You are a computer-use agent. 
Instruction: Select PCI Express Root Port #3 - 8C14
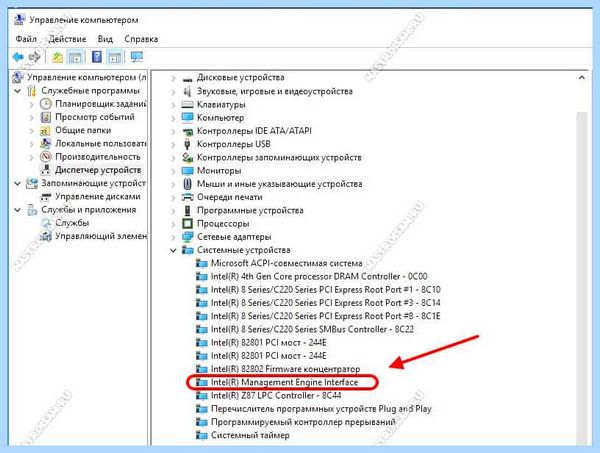(326, 303)
